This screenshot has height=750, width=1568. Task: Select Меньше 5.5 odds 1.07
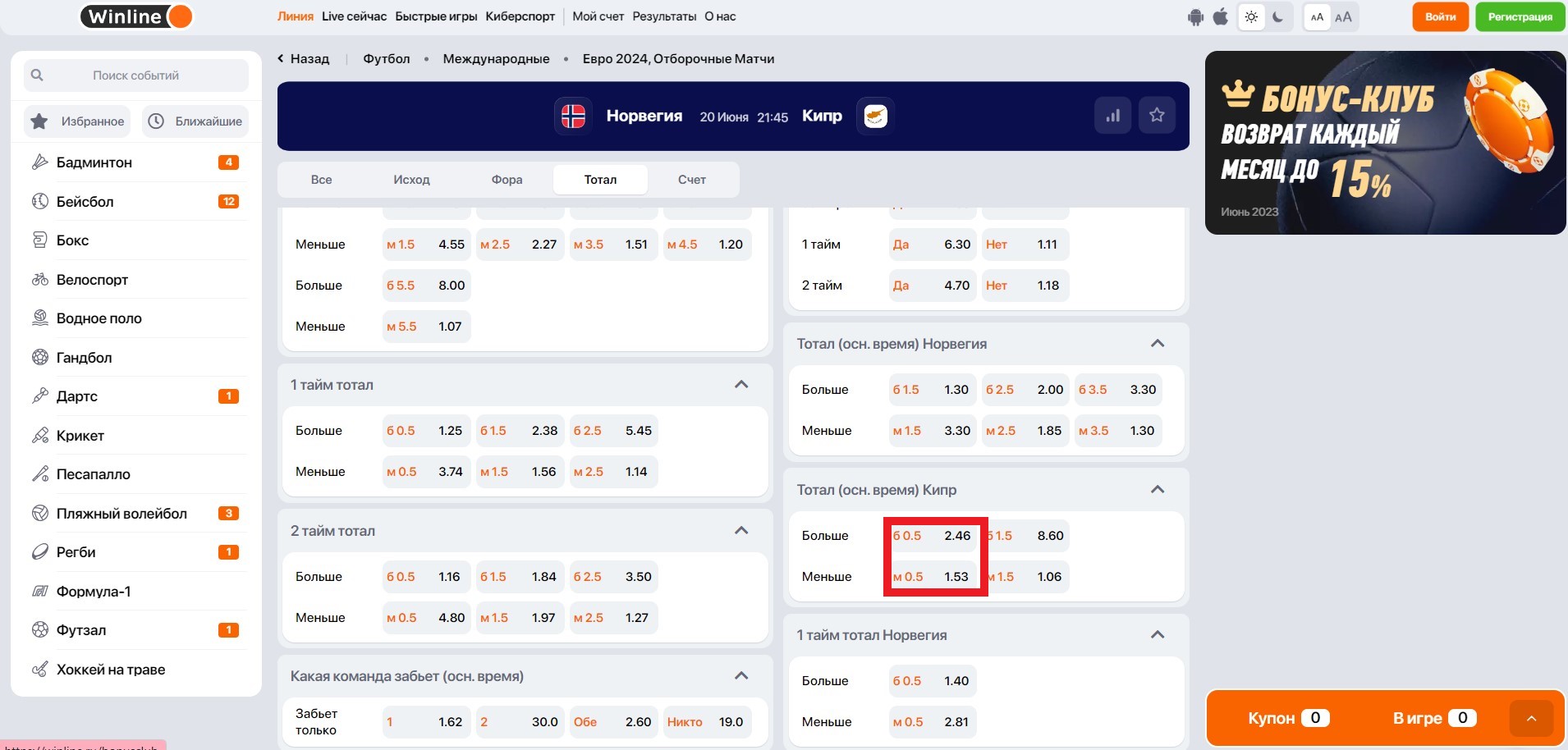point(426,327)
